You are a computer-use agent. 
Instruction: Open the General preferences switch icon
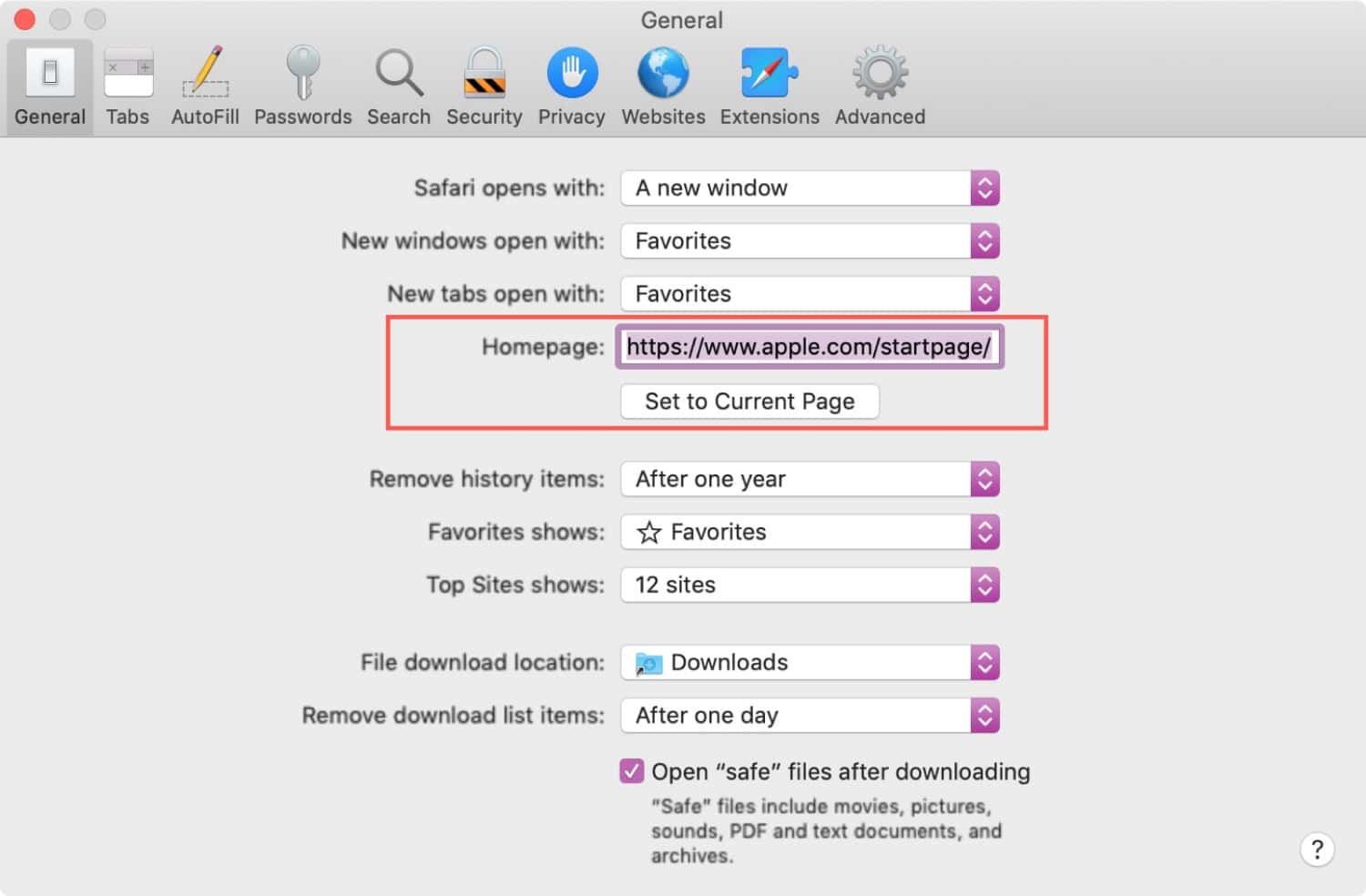[x=50, y=72]
